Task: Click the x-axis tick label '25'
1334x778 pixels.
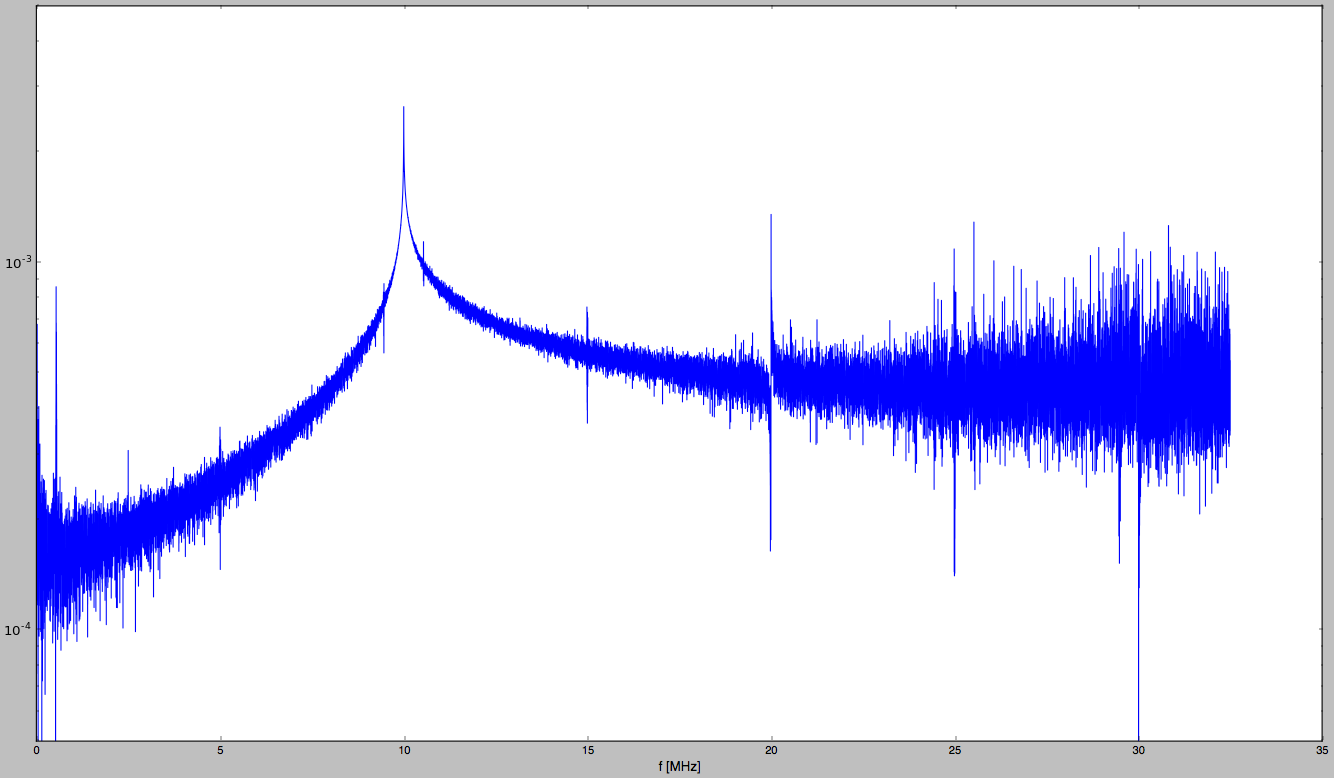Action: pyautogui.click(x=955, y=749)
